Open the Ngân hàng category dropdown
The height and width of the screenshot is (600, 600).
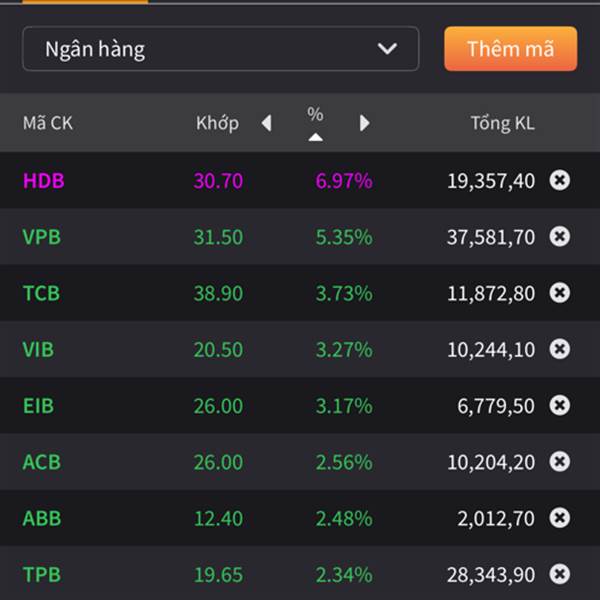[x=220, y=49]
